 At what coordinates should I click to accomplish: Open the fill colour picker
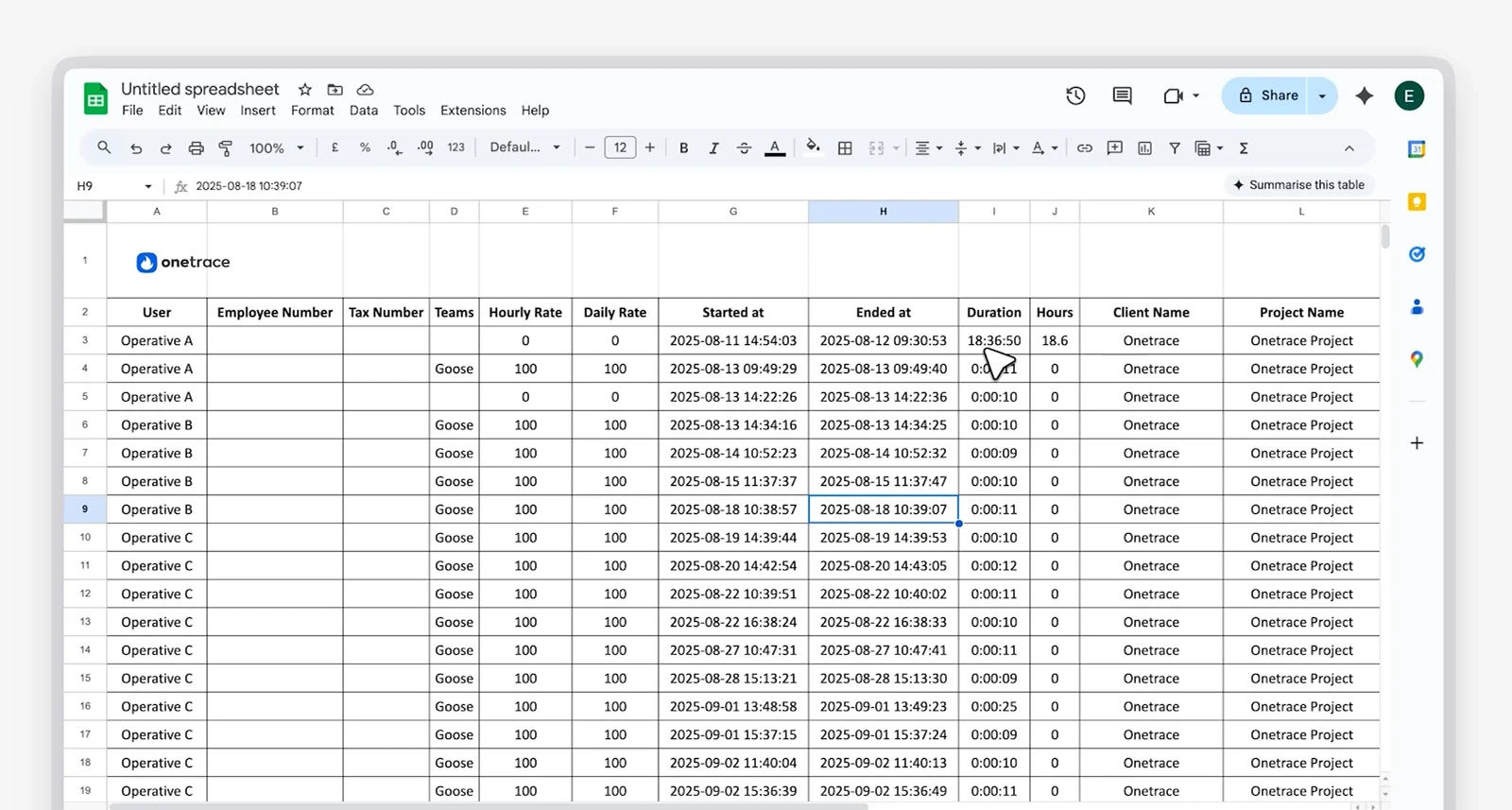pyautogui.click(x=813, y=147)
